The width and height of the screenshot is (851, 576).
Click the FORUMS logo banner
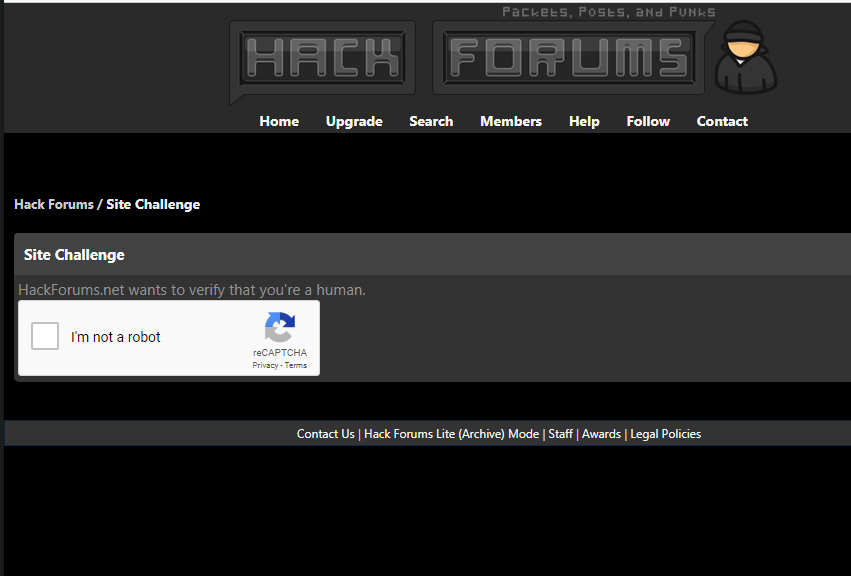pos(568,57)
